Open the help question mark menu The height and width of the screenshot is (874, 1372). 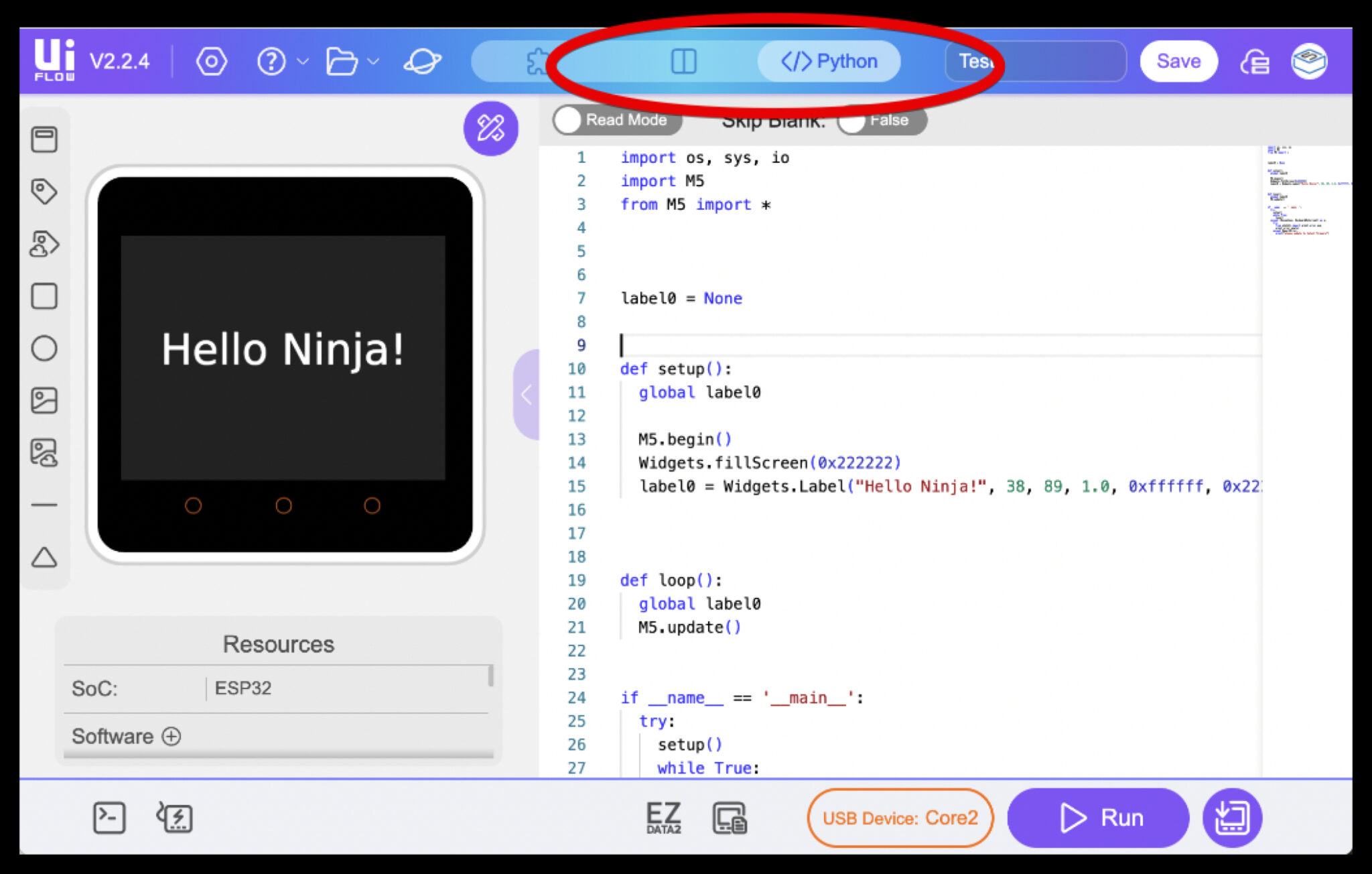click(271, 62)
